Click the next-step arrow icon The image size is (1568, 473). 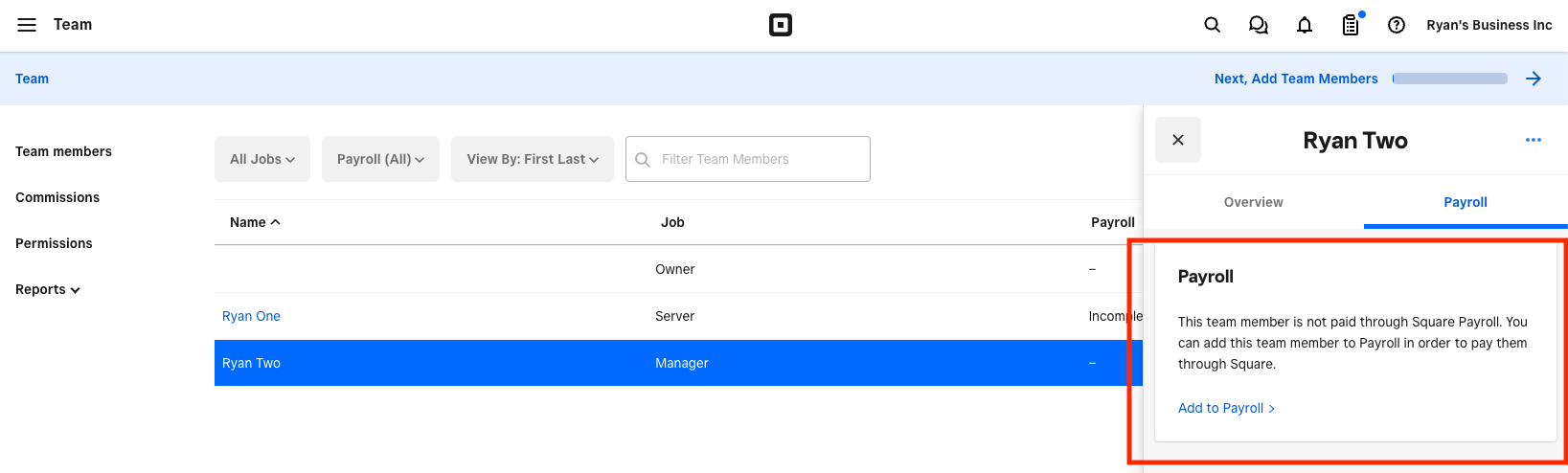click(1533, 79)
